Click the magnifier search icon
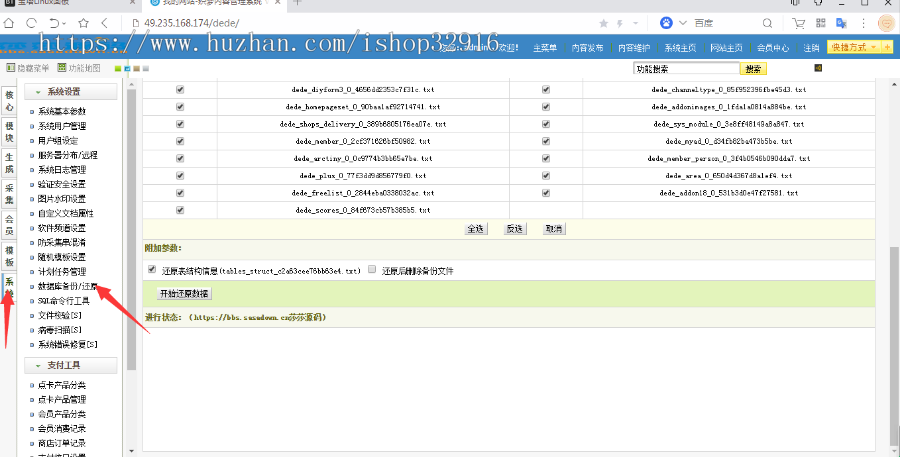 pos(767,23)
